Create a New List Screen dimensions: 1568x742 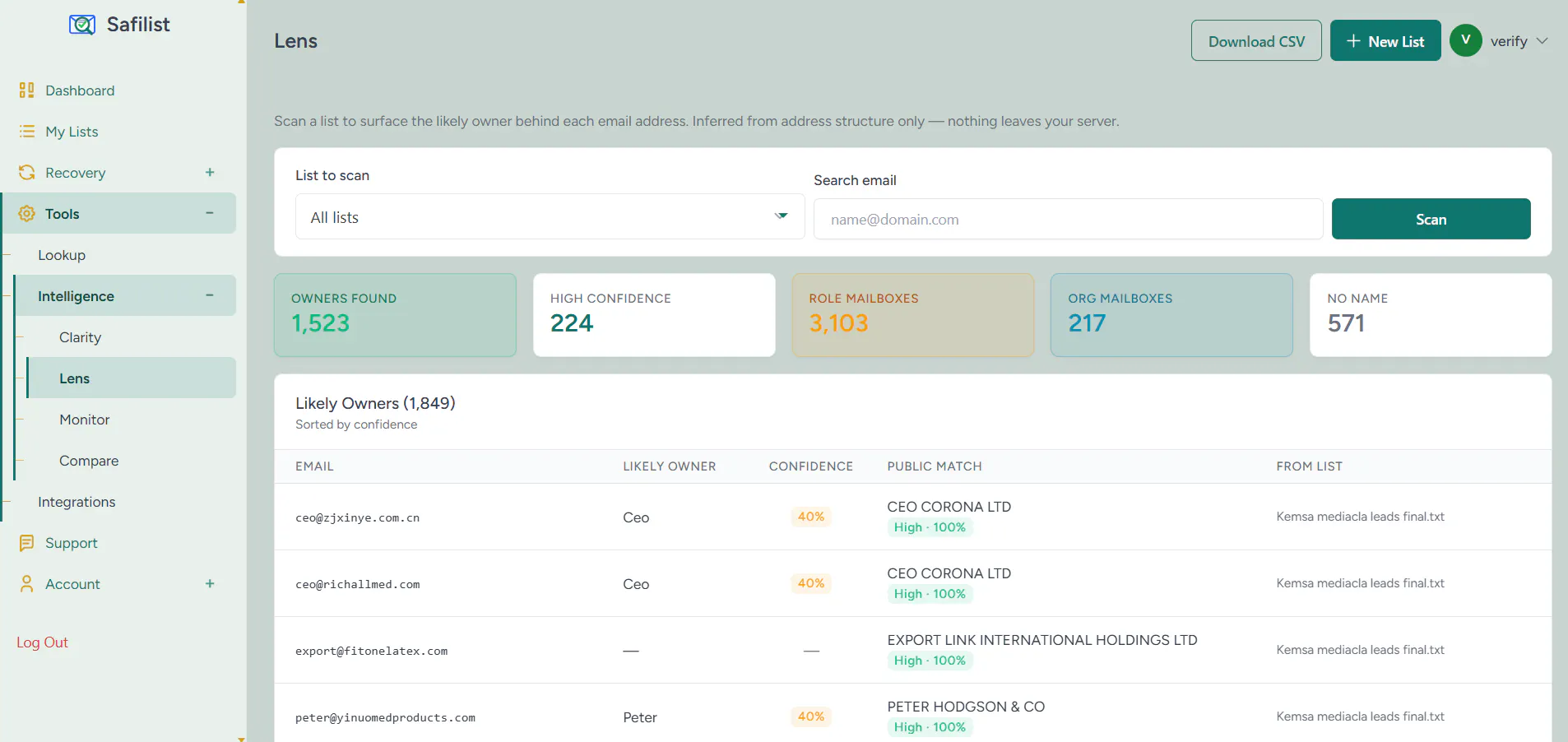tap(1385, 40)
